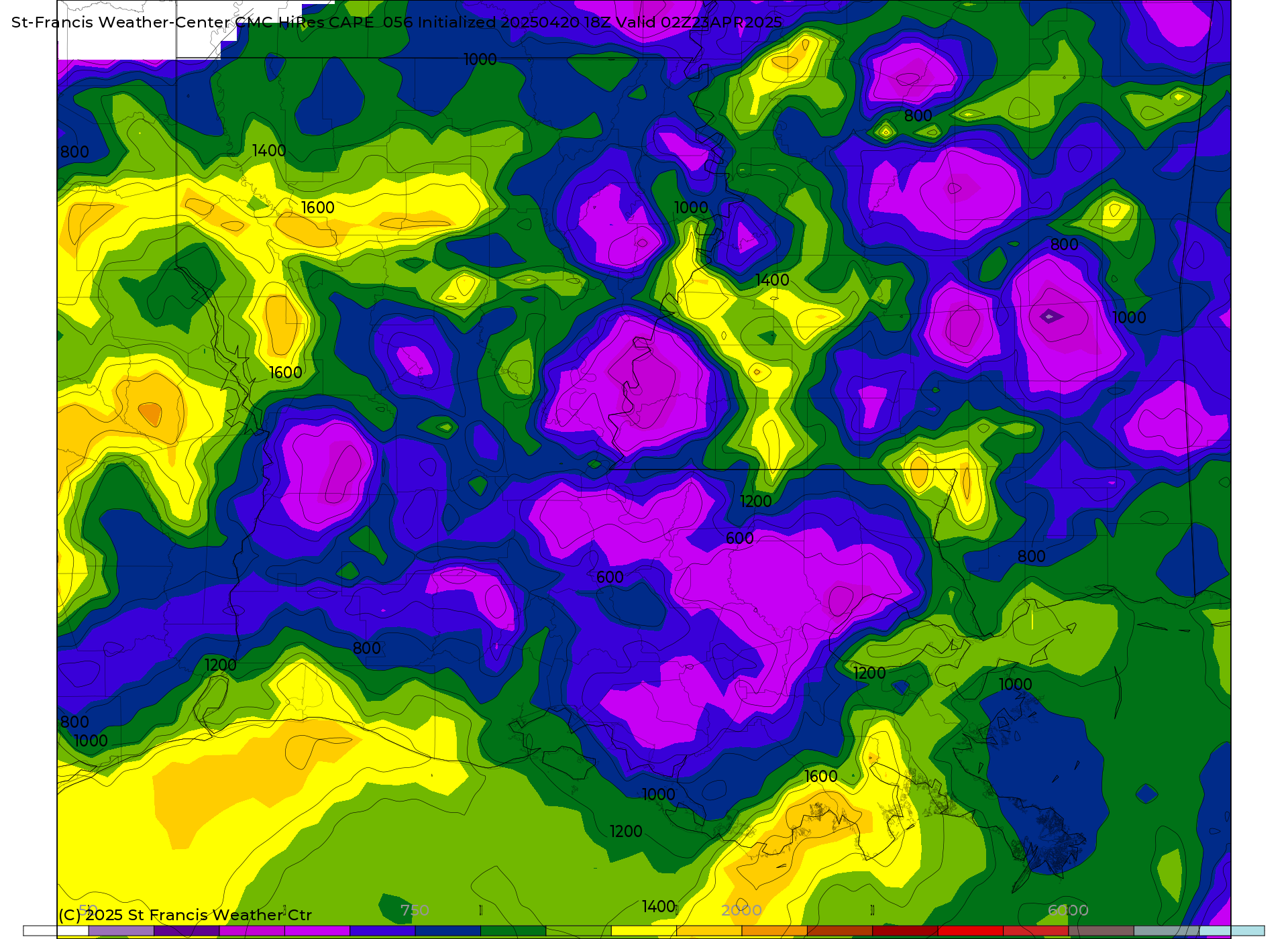The height and width of the screenshot is (939, 1288).
Task: Select the rust-brown swatch in the color bar
Action: pyautogui.click(x=840, y=931)
